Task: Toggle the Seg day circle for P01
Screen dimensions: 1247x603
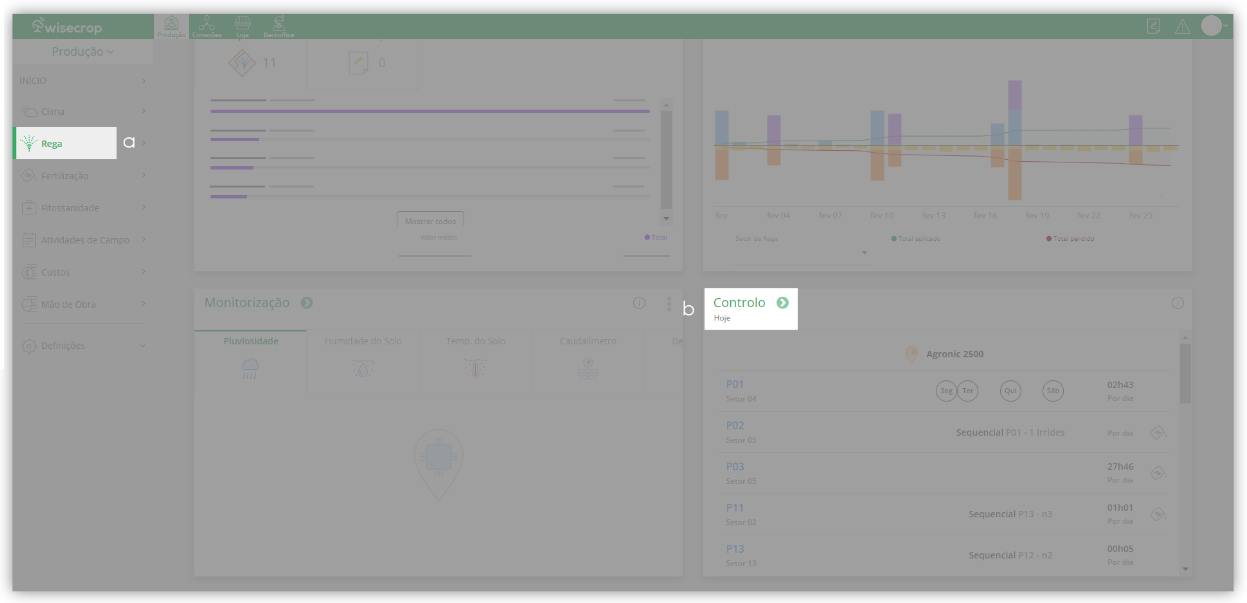Action: pyautogui.click(x=946, y=391)
